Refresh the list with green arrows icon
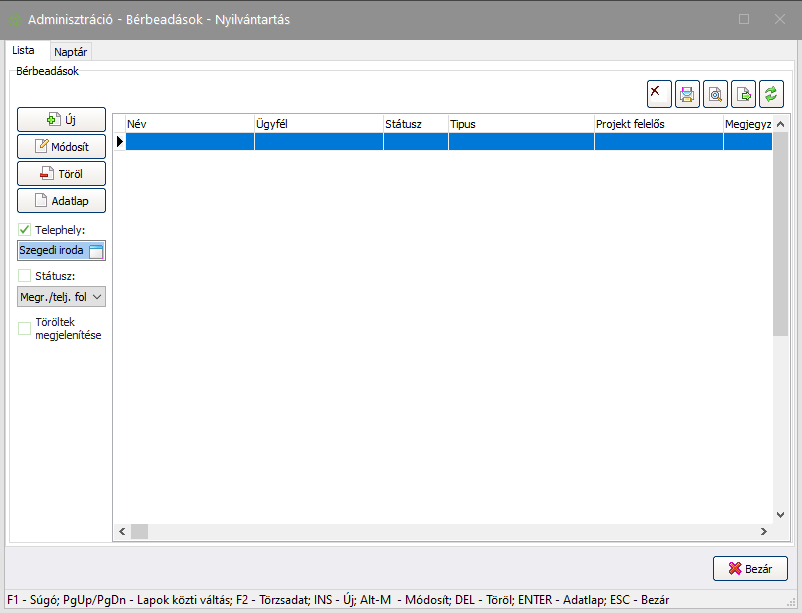802x613 pixels. [771, 93]
